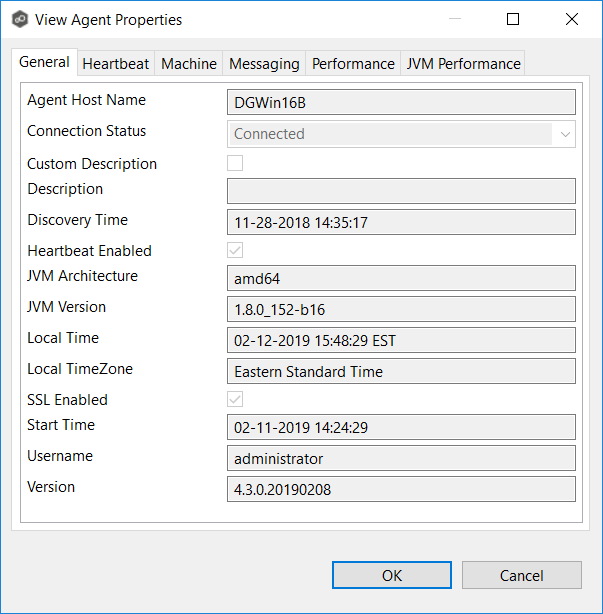Screen dimensions: 603x614
Task: Select the Username field showing administrator
Action: [401, 458]
